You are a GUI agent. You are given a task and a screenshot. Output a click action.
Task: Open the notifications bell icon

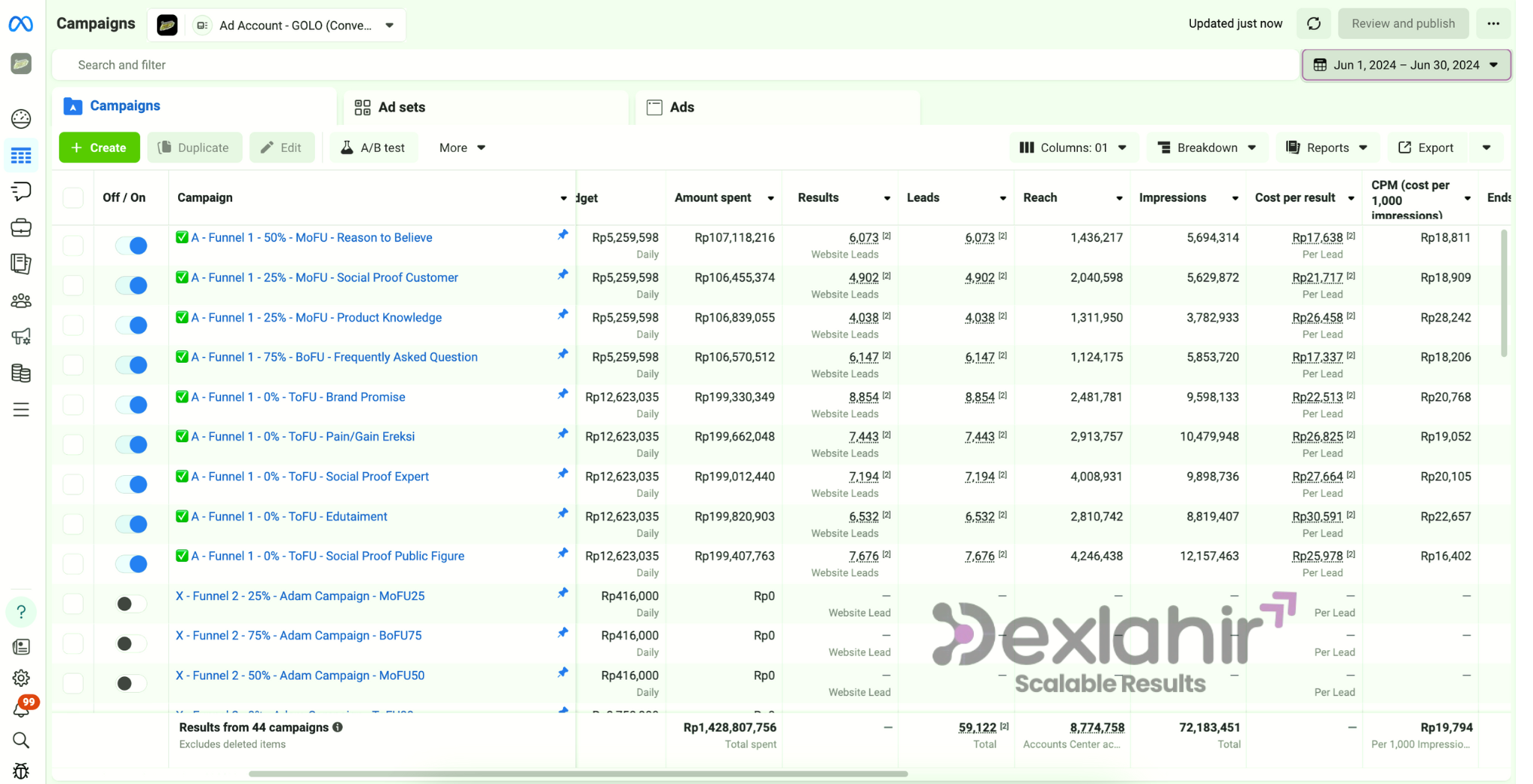coord(21,709)
